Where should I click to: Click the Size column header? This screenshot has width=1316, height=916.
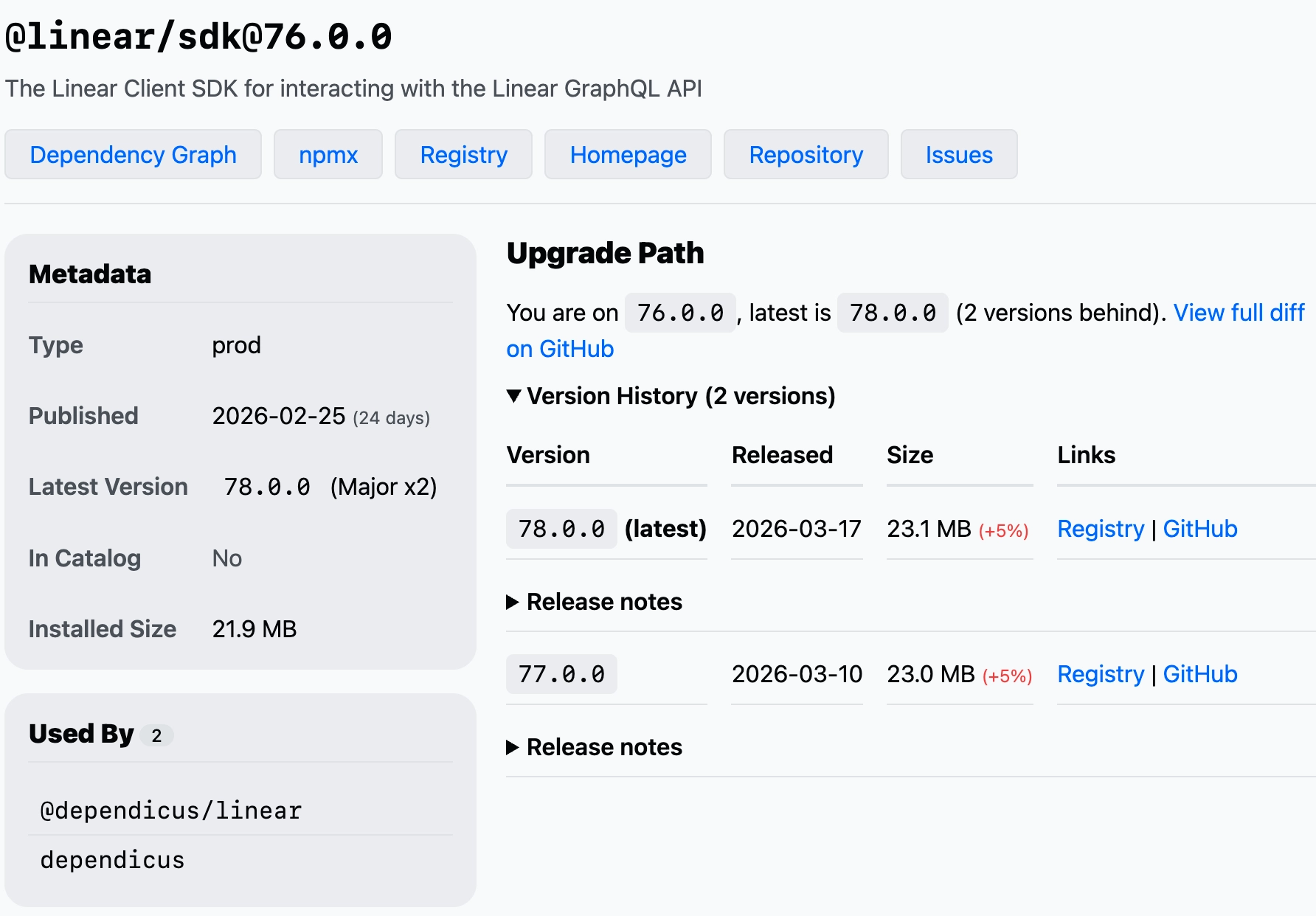point(910,455)
